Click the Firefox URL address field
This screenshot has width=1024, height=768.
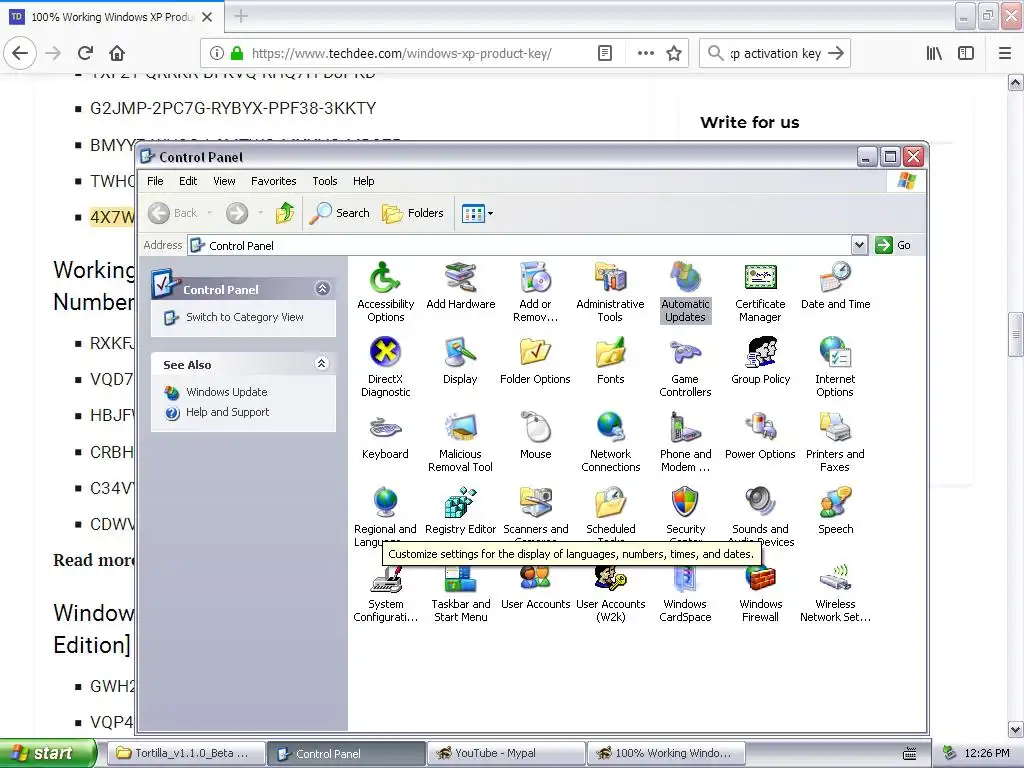(401, 54)
